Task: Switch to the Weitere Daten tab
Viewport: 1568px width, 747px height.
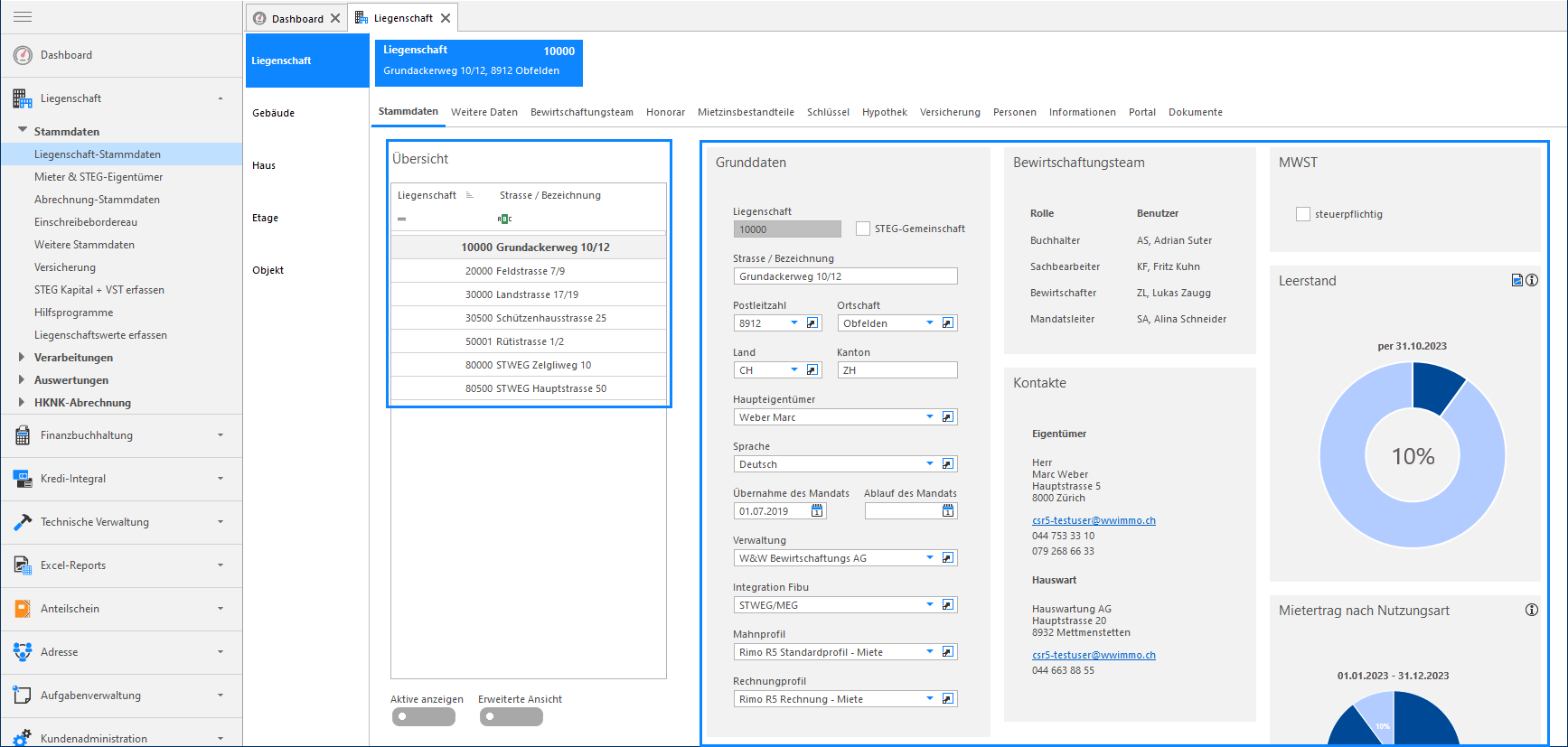Action: tap(484, 112)
